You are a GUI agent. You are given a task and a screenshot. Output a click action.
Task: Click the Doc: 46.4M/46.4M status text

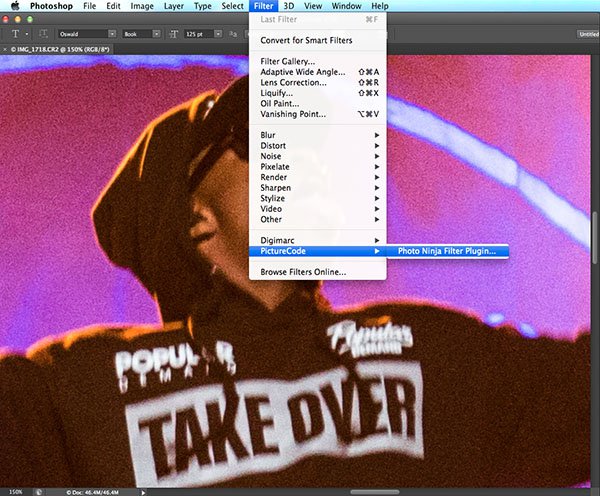[92, 493]
